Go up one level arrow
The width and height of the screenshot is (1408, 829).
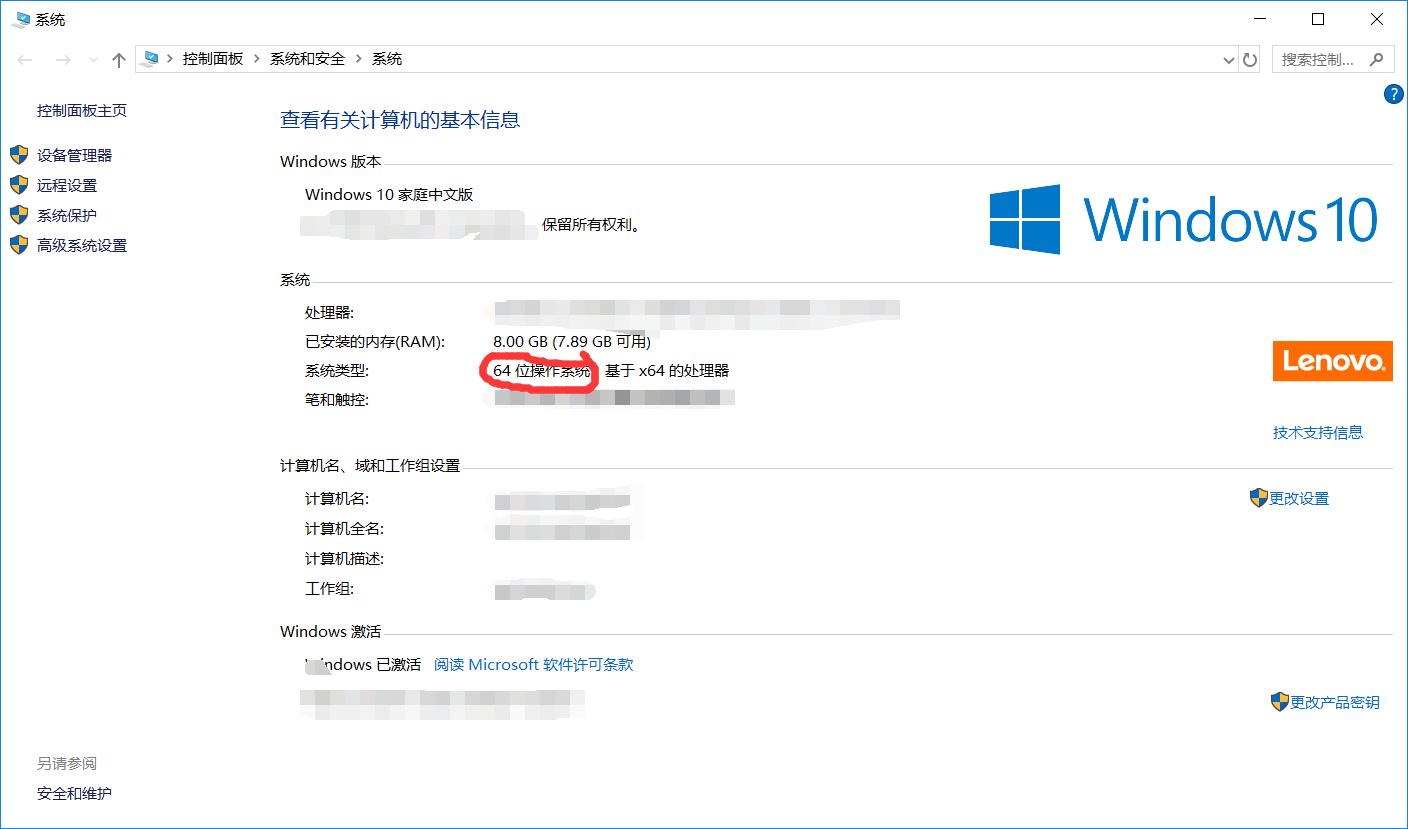click(x=119, y=60)
